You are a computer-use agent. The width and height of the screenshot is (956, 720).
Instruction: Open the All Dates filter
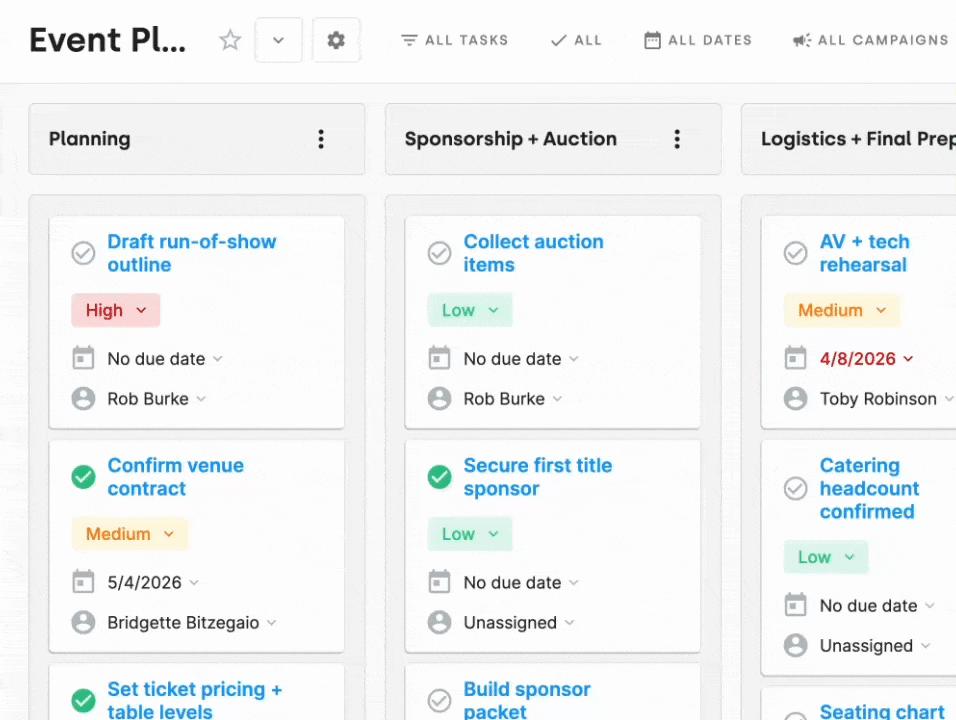(x=698, y=40)
